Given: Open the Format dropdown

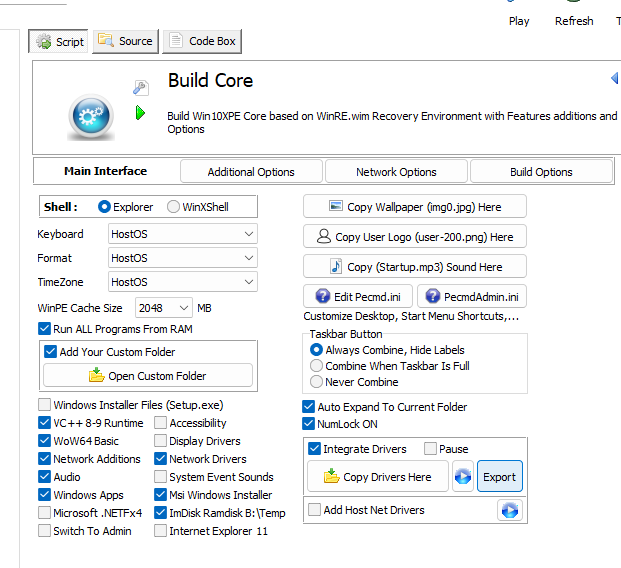Looking at the screenshot, I should click(183, 258).
